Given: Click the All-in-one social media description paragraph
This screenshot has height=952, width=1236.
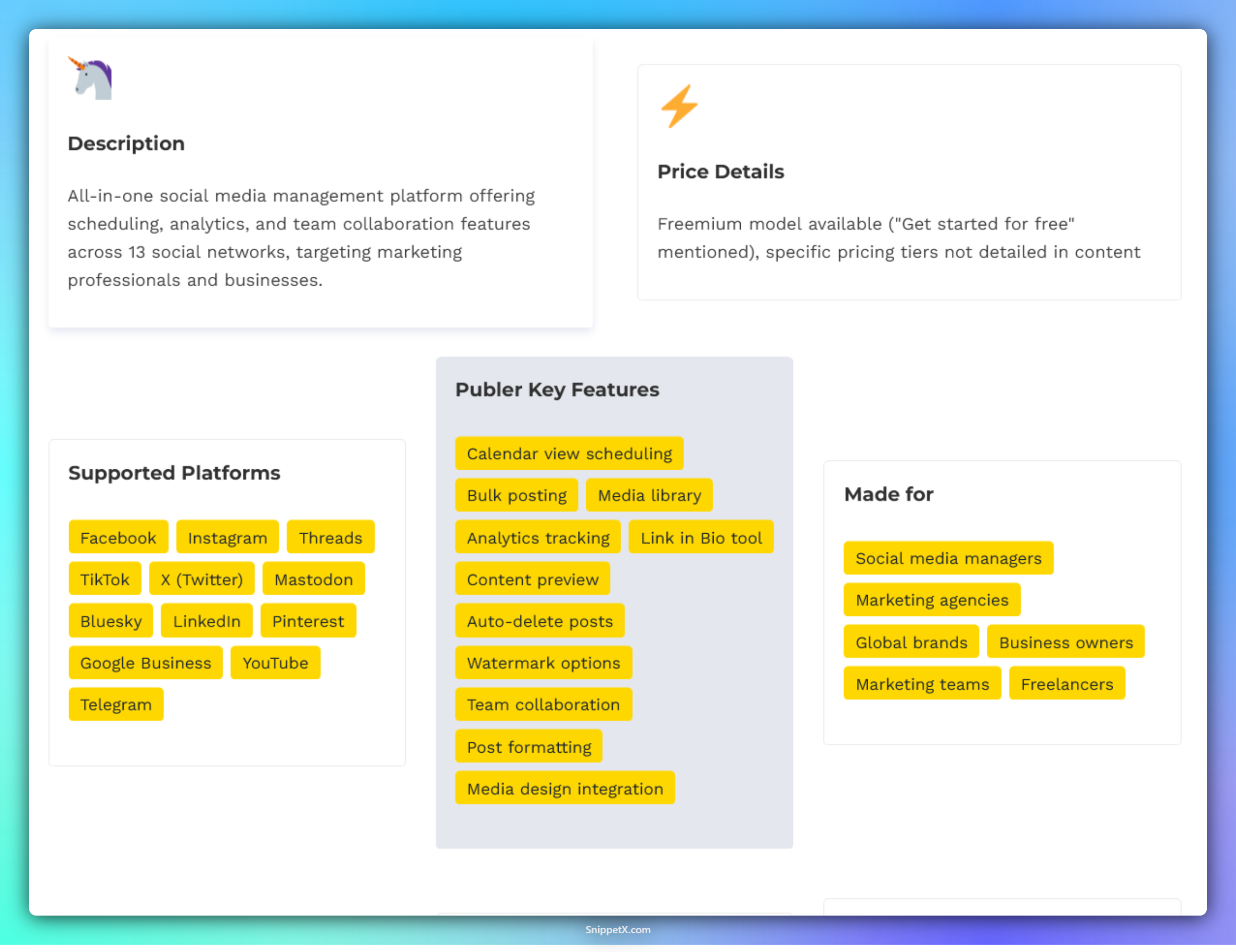Looking at the screenshot, I should point(301,238).
